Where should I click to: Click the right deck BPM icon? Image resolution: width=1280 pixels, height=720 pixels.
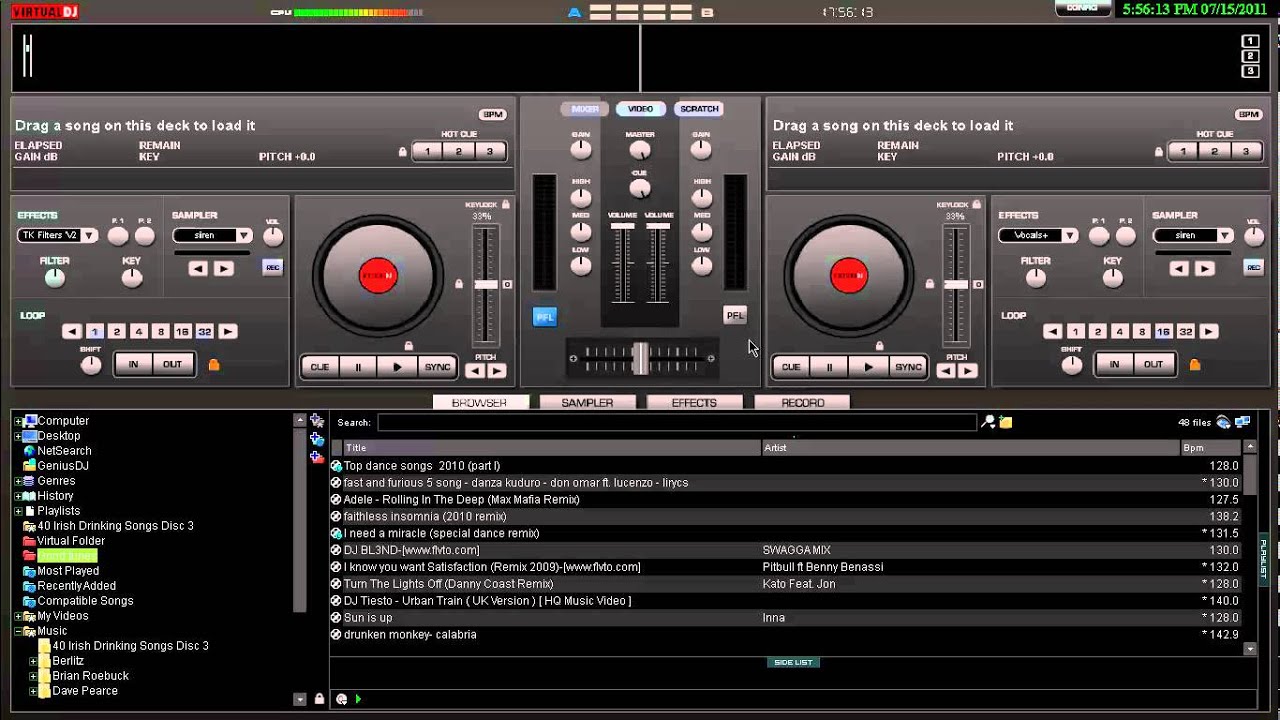[x=1248, y=114]
